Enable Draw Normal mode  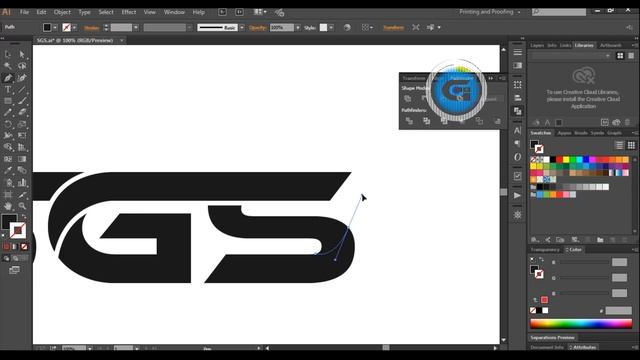pyautogui.click(x=6, y=258)
